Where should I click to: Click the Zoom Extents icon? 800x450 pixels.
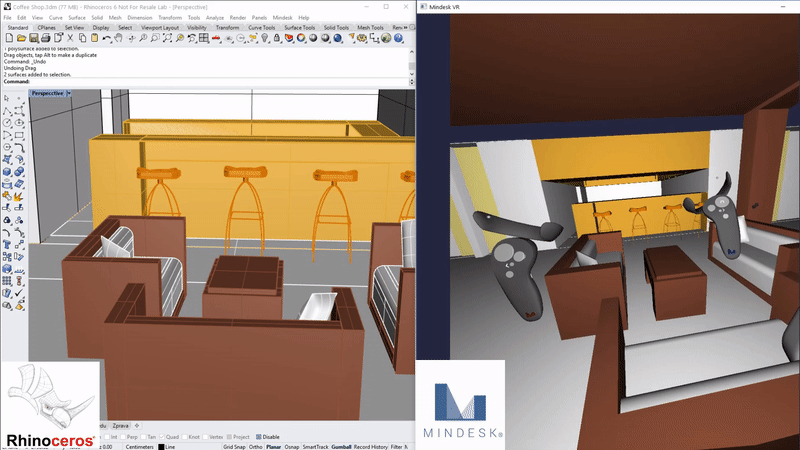tap(167, 38)
